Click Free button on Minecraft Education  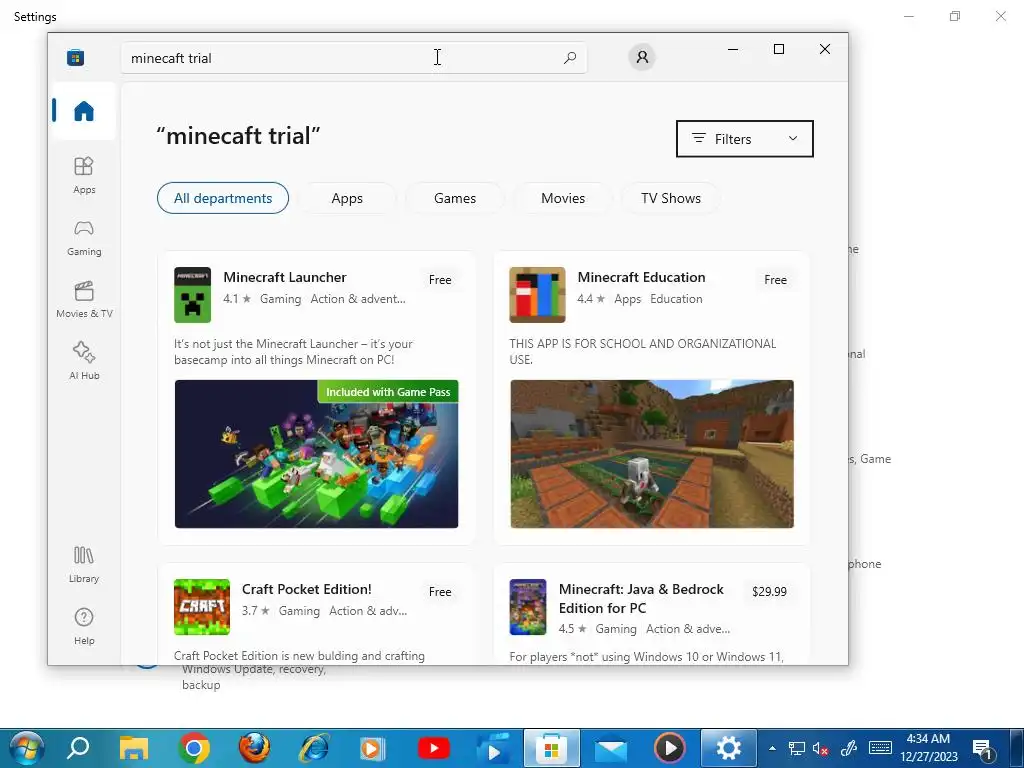775,280
